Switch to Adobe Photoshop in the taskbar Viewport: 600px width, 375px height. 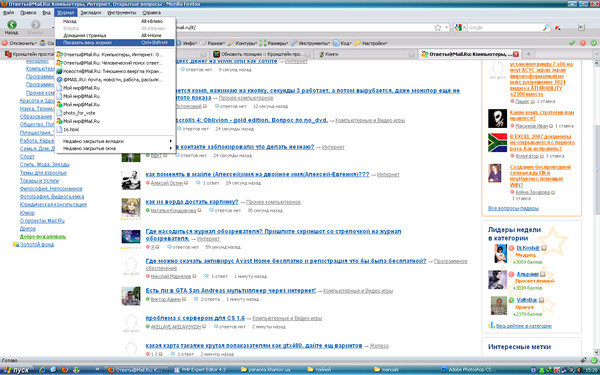pos(468,370)
